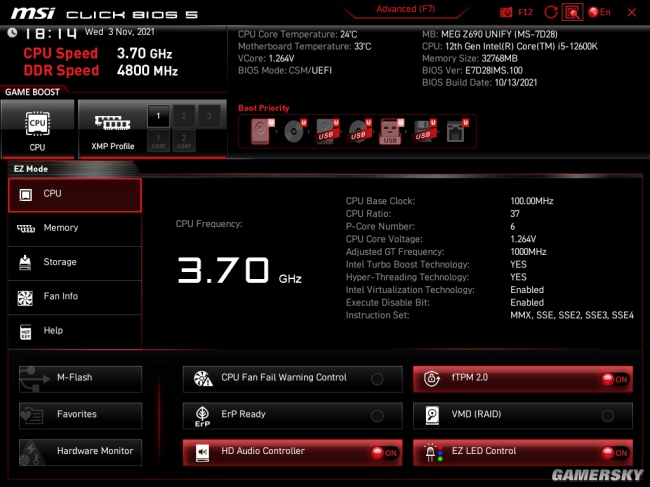This screenshot has height=487, width=650.
Task: Select XMP profile 3
Action: click(209, 116)
